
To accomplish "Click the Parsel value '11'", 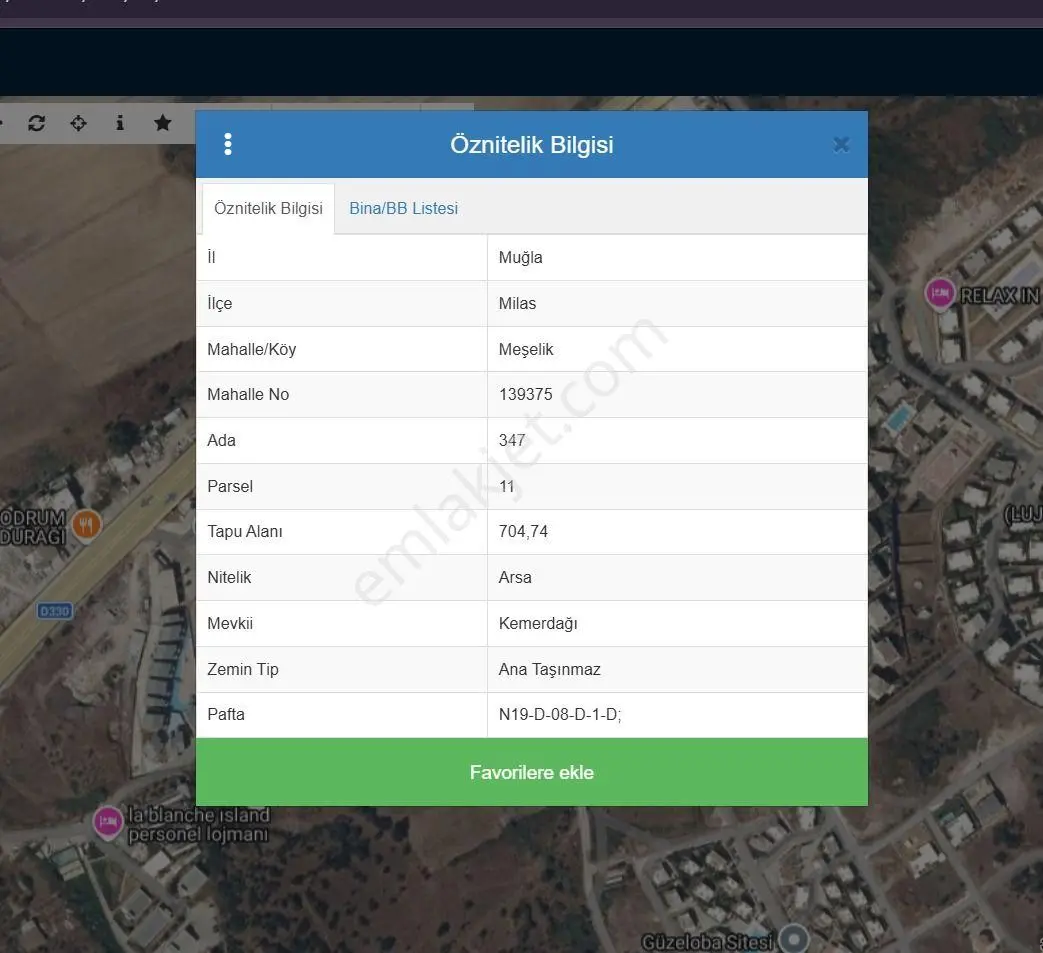I will click(506, 486).
